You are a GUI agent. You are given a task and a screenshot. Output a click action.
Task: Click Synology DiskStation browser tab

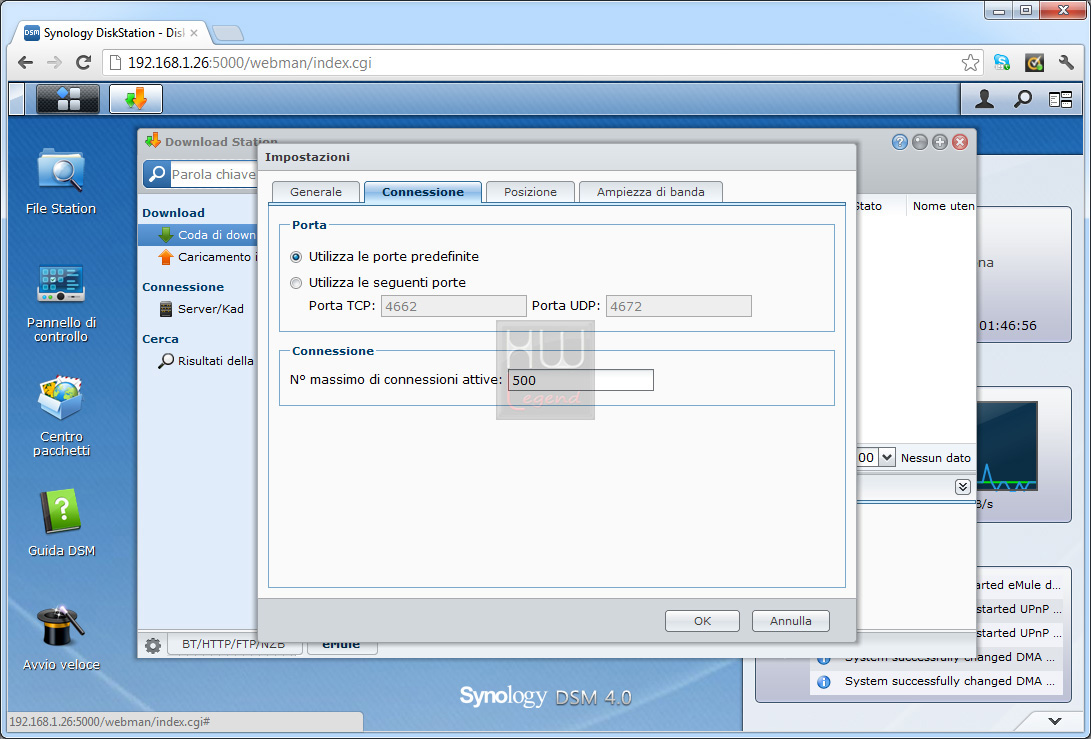[111, 33]
